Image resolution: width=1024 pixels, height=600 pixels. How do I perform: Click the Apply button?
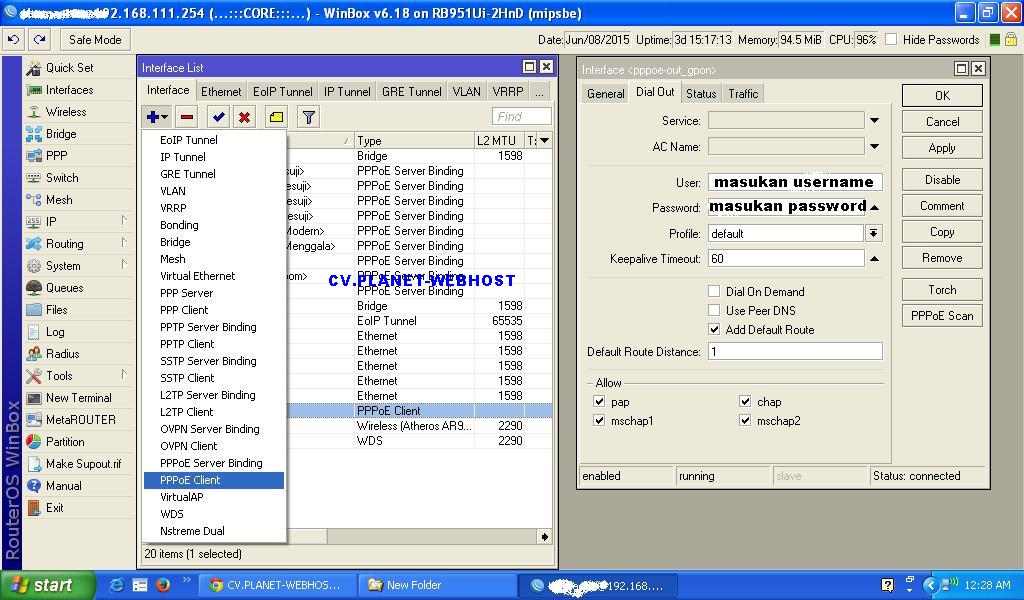[942, 148]
